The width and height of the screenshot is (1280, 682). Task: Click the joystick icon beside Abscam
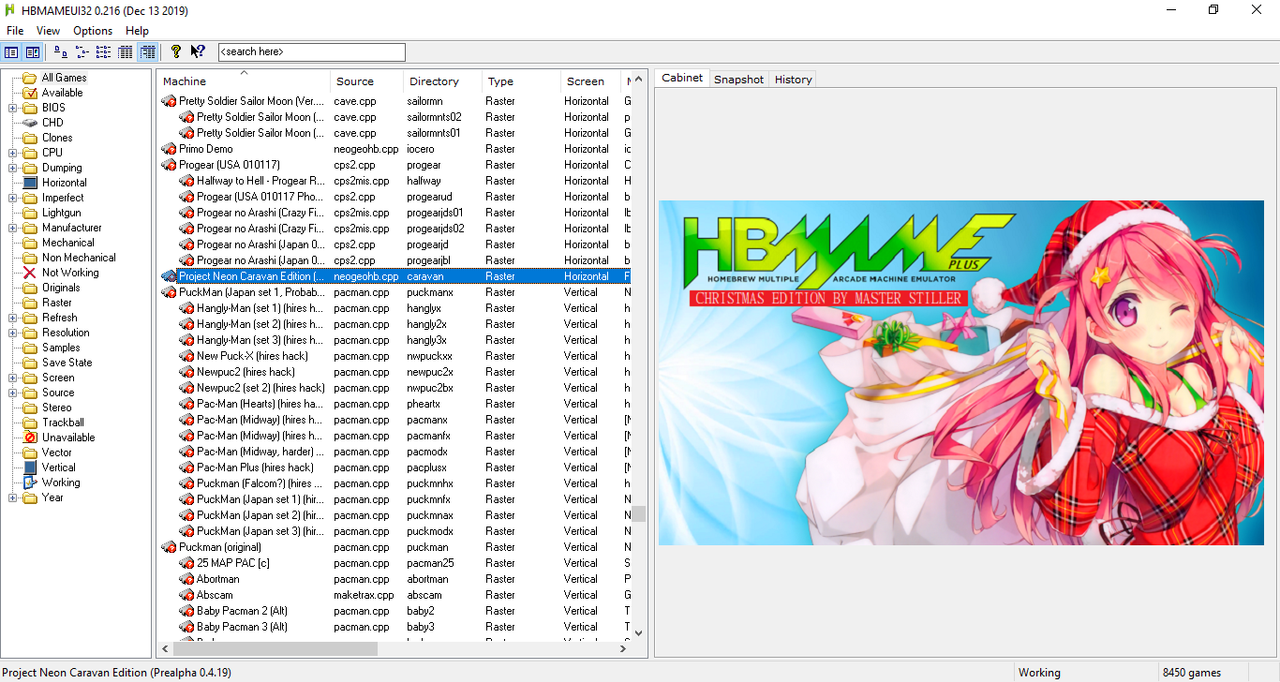click(x=186, y=595)
